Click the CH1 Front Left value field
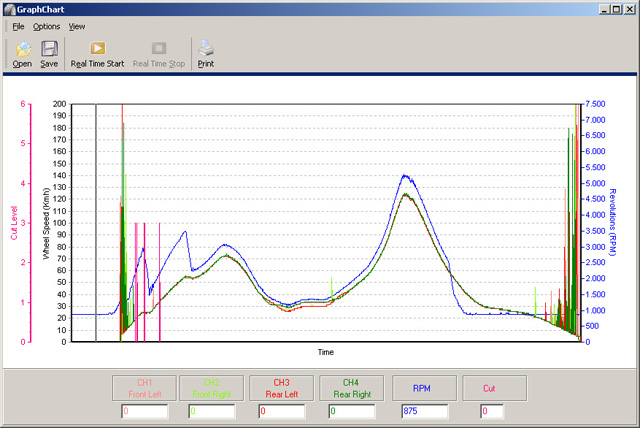 click(x=144, y=411)
